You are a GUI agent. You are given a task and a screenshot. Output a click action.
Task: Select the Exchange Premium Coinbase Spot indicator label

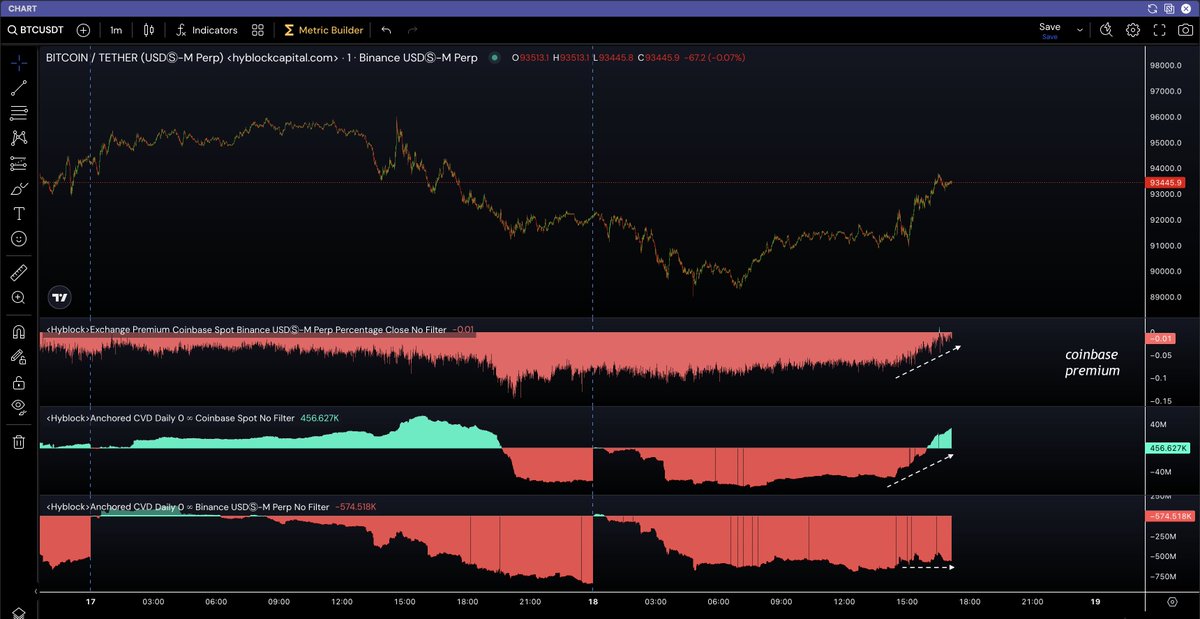pyautogui.click(x=245, y=328)
